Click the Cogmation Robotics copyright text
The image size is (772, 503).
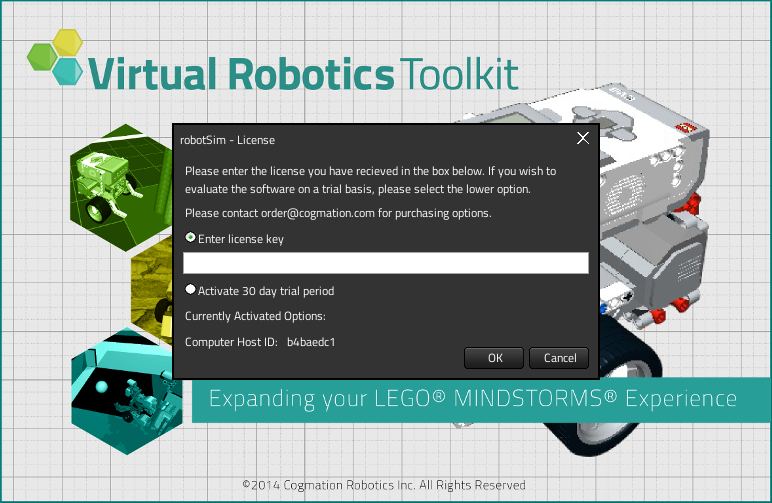tap(384, 485)
